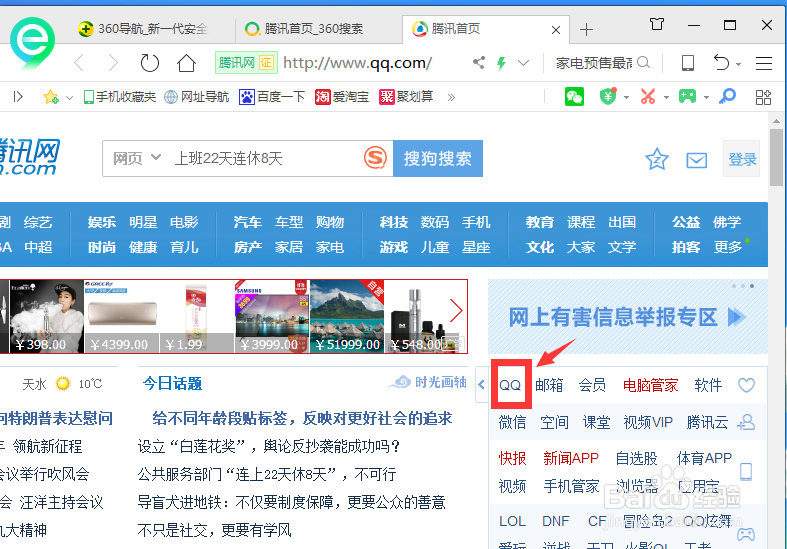The width and height of the screenshot is (787, 549).
Task: Click the WeChat extension icon
Action: pyautogui.click(x=574, y=96)
